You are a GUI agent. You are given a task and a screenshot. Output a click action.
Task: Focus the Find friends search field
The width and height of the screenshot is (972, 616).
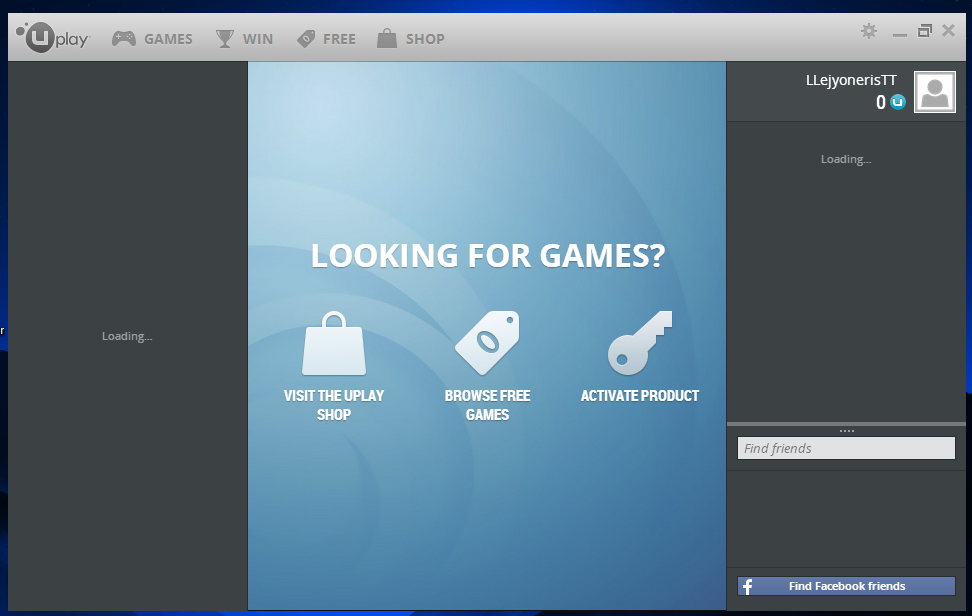click(x=846, y=448)
